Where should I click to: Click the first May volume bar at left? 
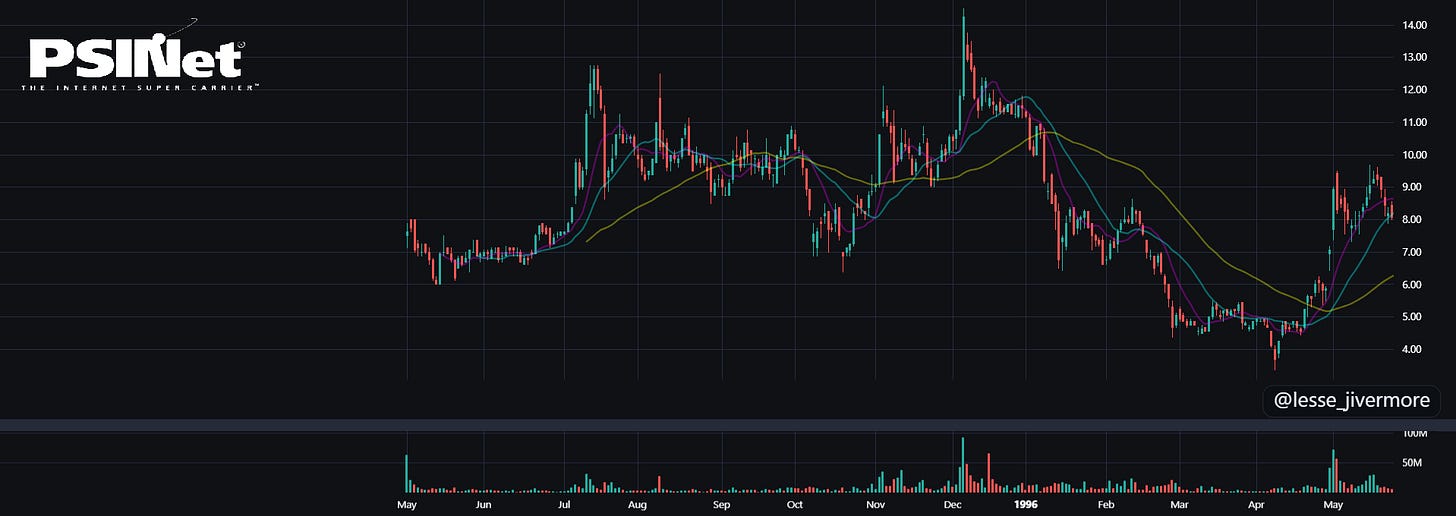(407, 474)
